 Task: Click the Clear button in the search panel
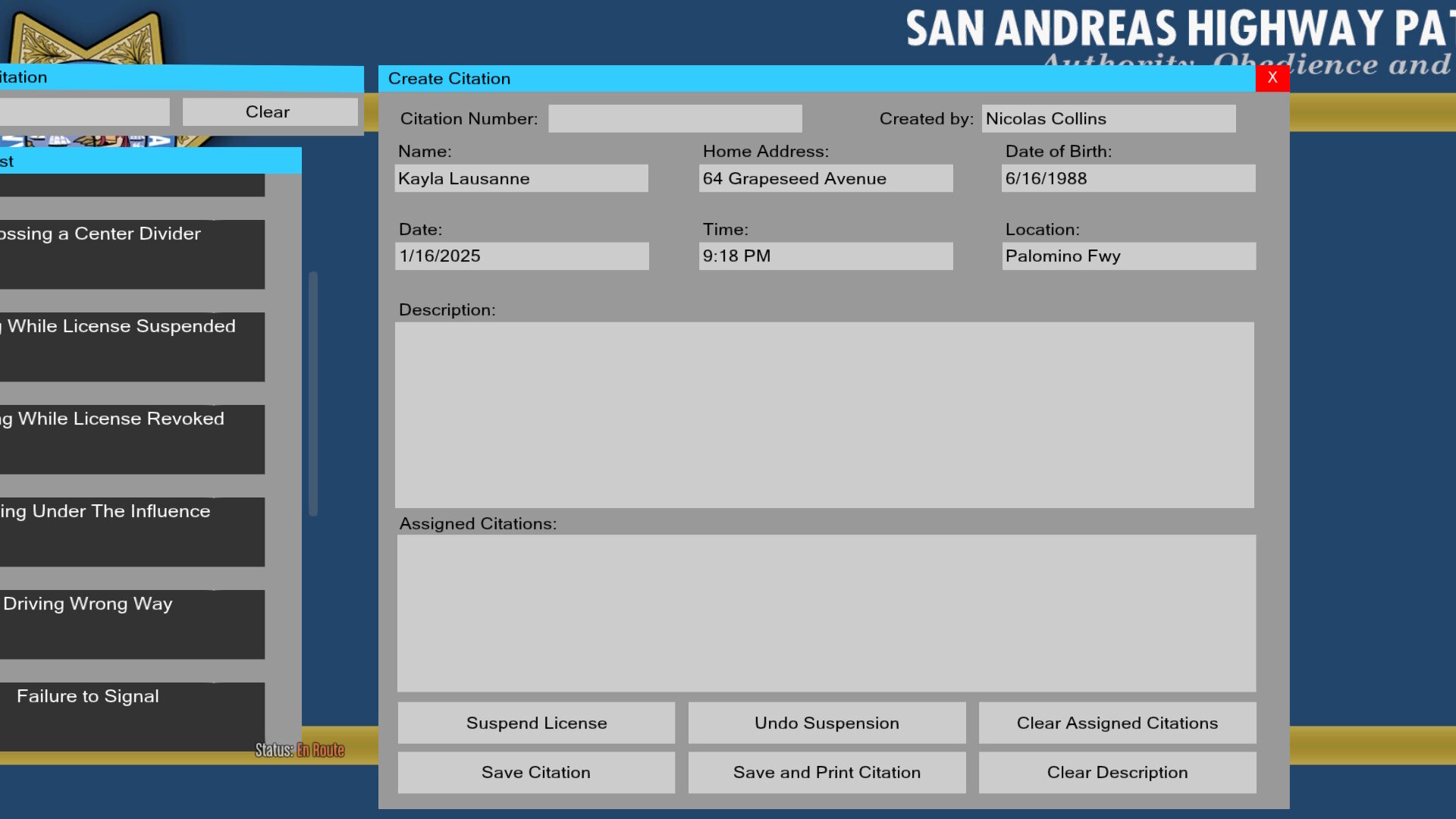pyautogui.click(x=269, y=112)
